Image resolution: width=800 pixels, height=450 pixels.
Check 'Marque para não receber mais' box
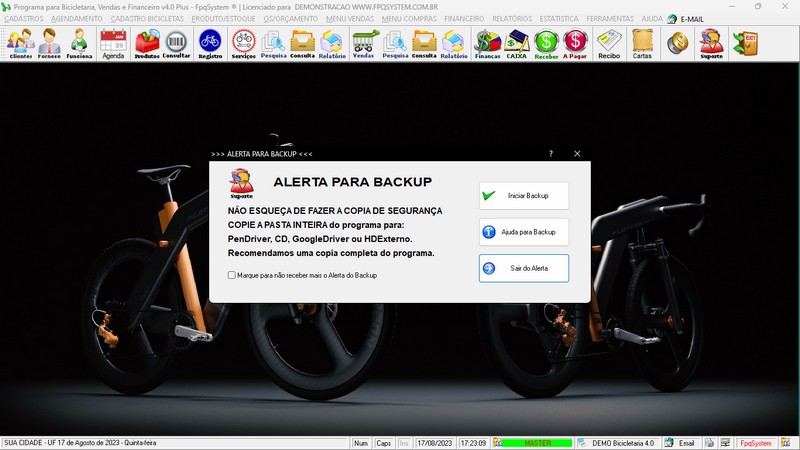click(232, 275)
